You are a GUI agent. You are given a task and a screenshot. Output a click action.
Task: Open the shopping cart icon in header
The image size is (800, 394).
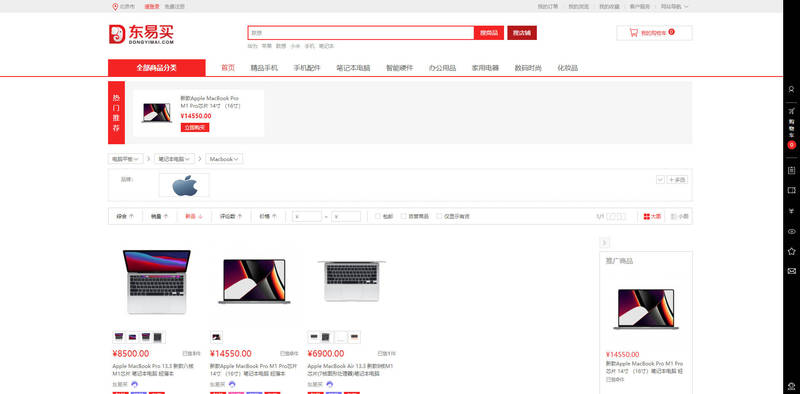click(x=633, y=33)
